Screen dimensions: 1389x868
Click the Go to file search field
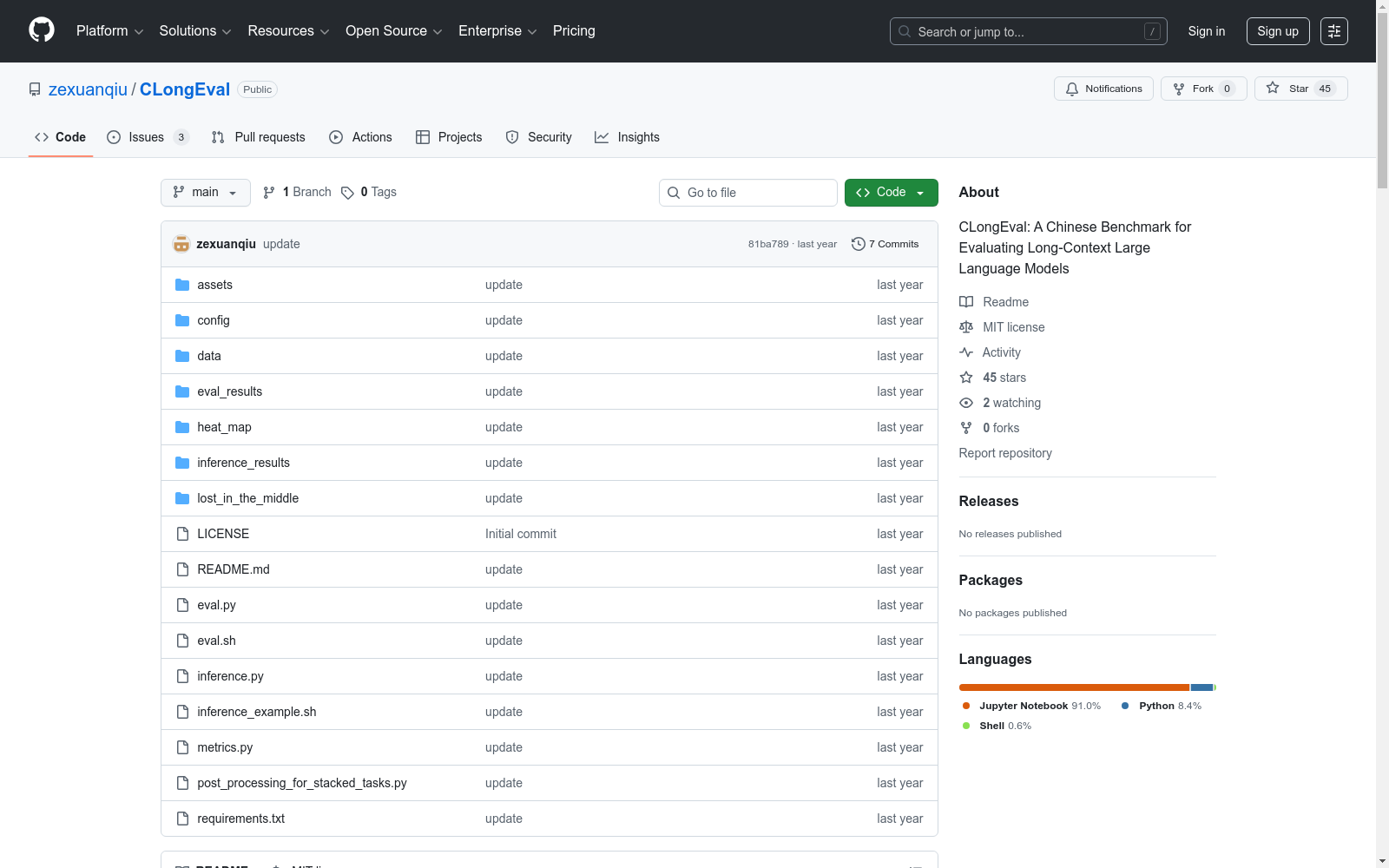point(748,193)
